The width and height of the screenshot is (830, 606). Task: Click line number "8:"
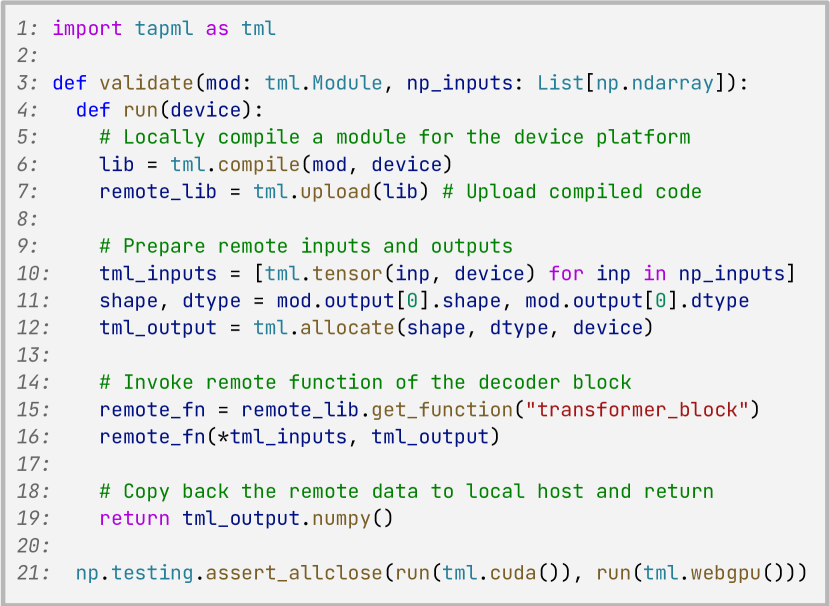(x=26, y=219)
